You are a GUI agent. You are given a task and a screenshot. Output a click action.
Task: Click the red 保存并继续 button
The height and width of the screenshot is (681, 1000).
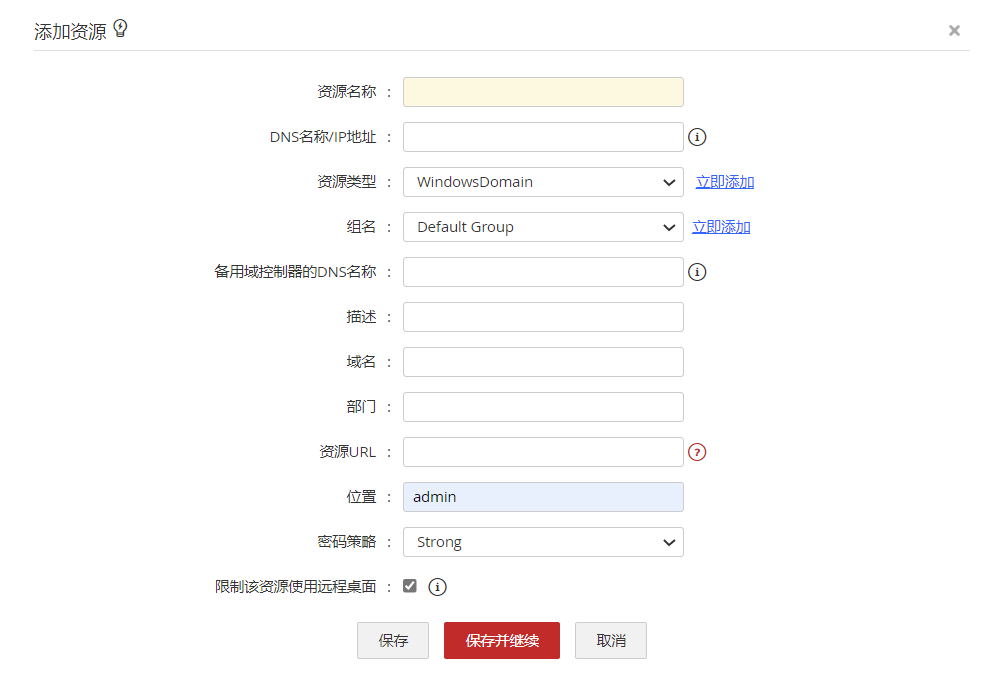(502, 641)
